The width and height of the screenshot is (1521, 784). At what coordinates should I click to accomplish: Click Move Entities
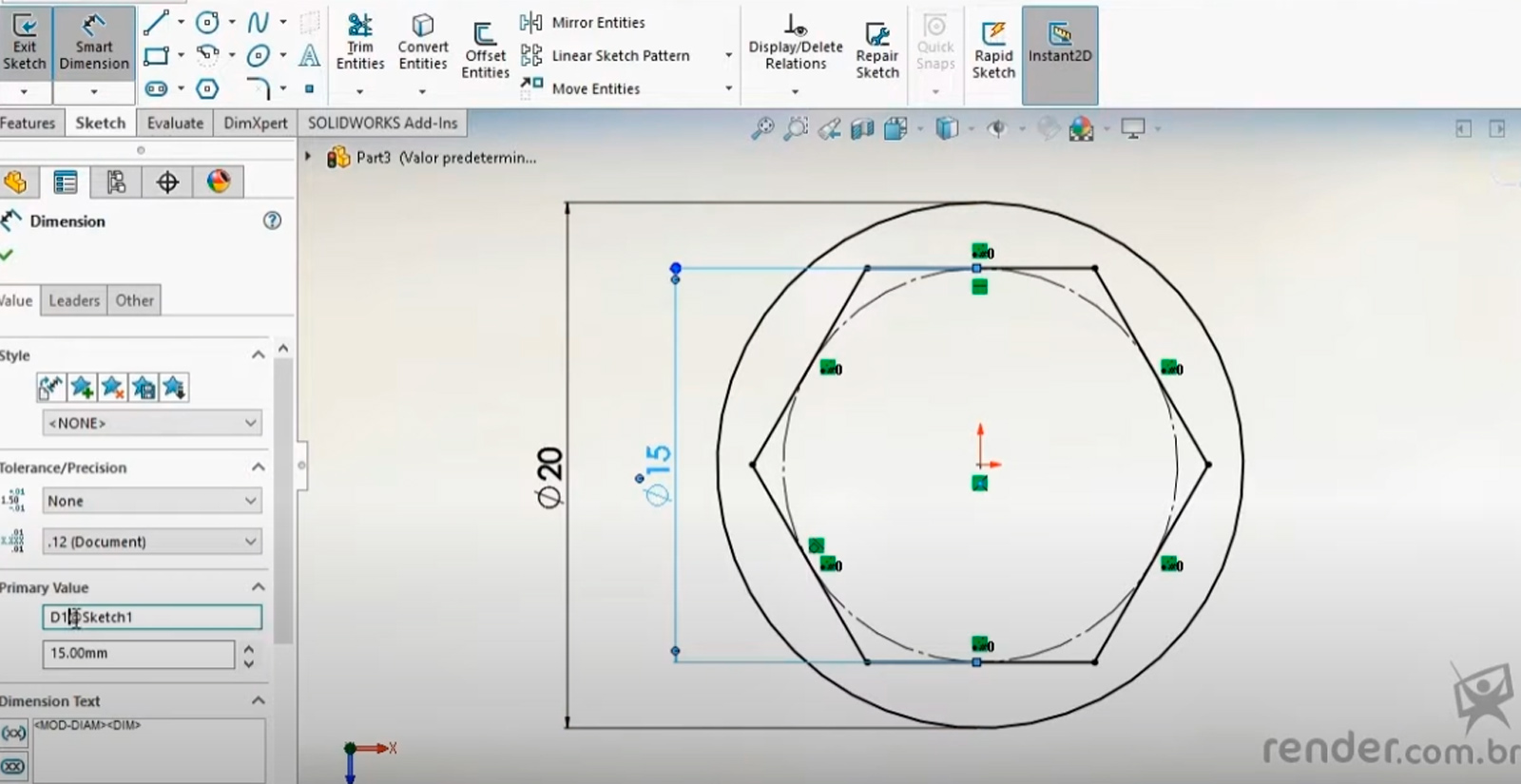581,88
